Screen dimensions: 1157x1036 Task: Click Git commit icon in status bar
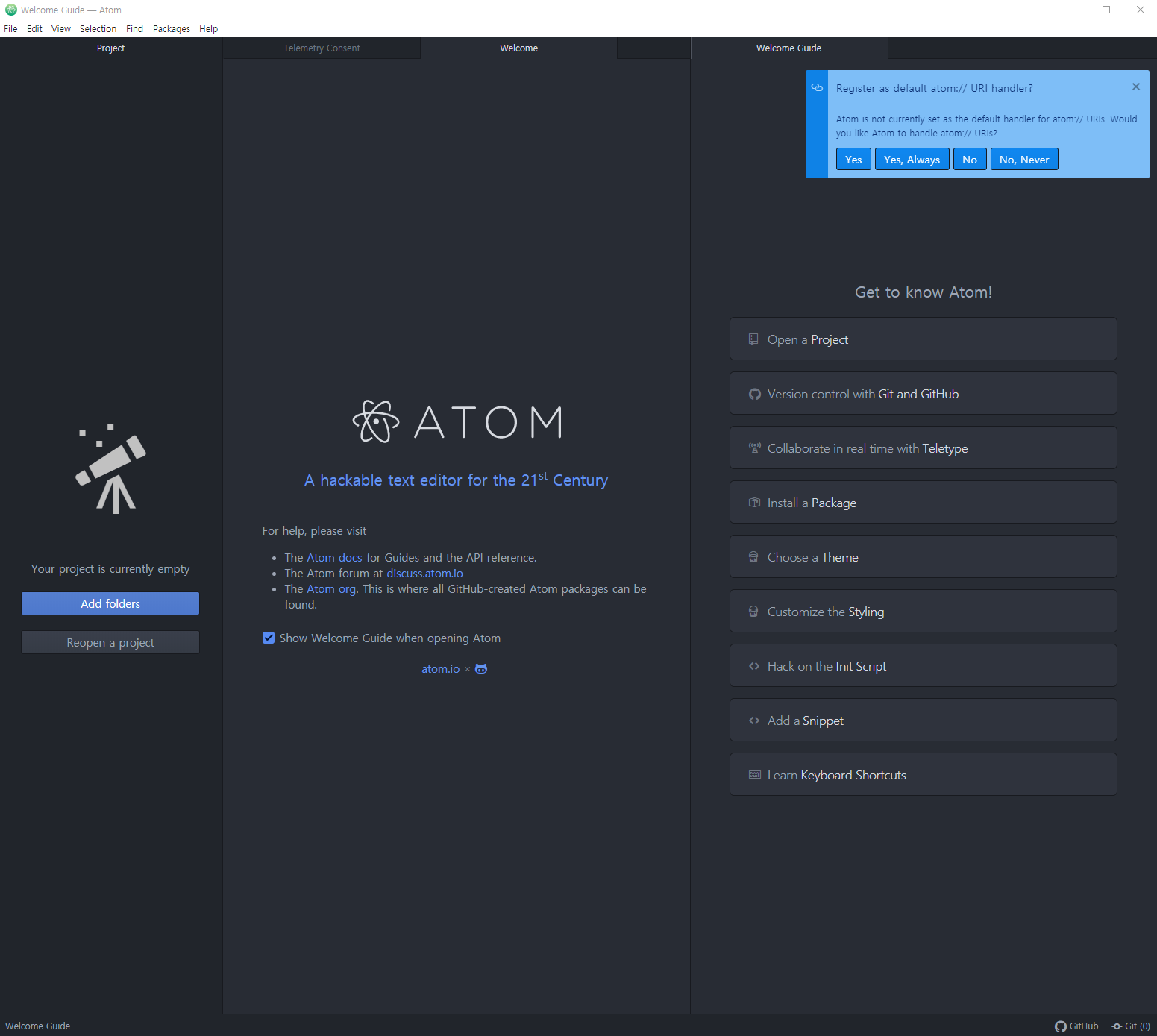[x=1117, y=1026]
